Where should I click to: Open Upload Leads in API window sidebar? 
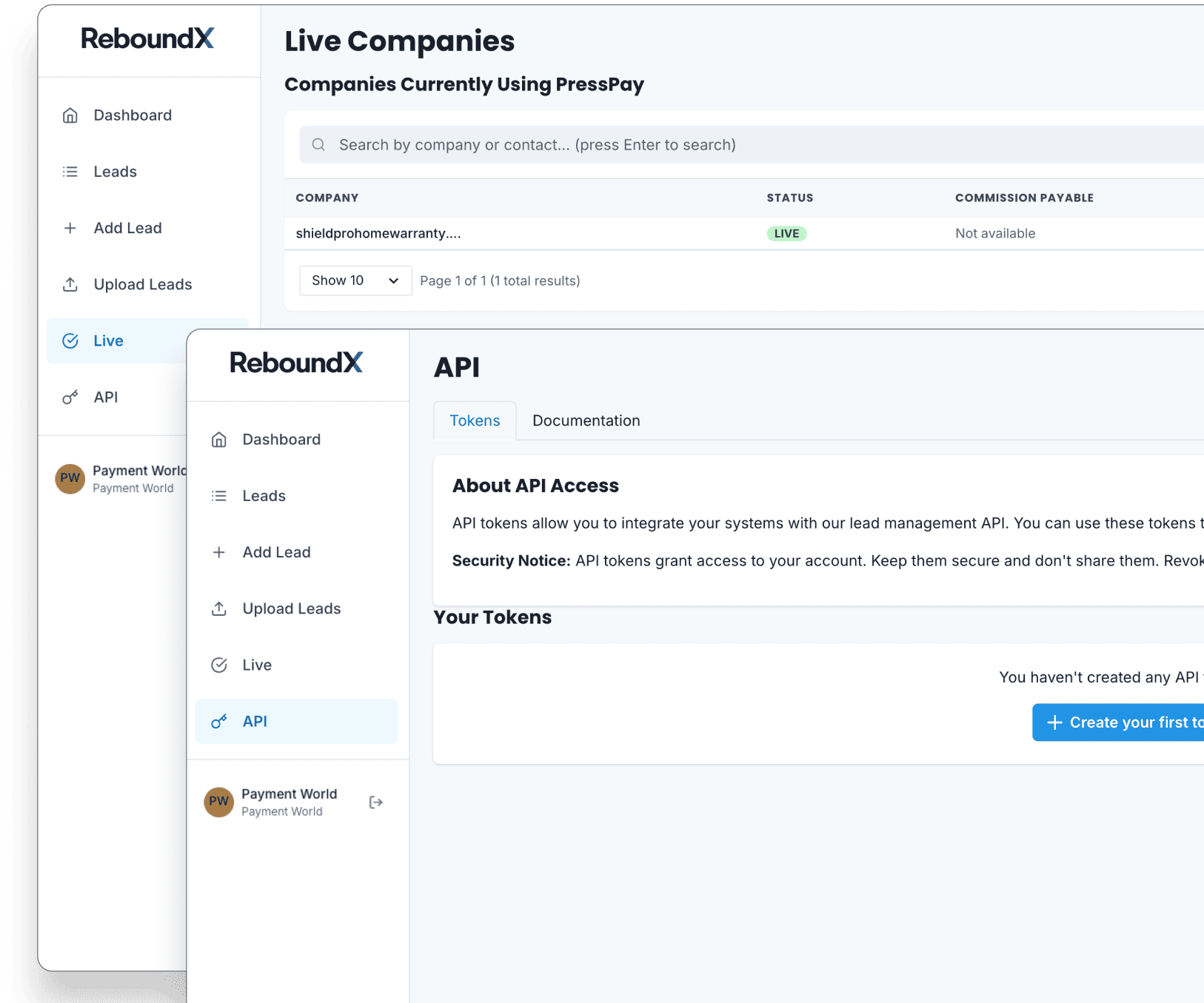click(296, 608)
